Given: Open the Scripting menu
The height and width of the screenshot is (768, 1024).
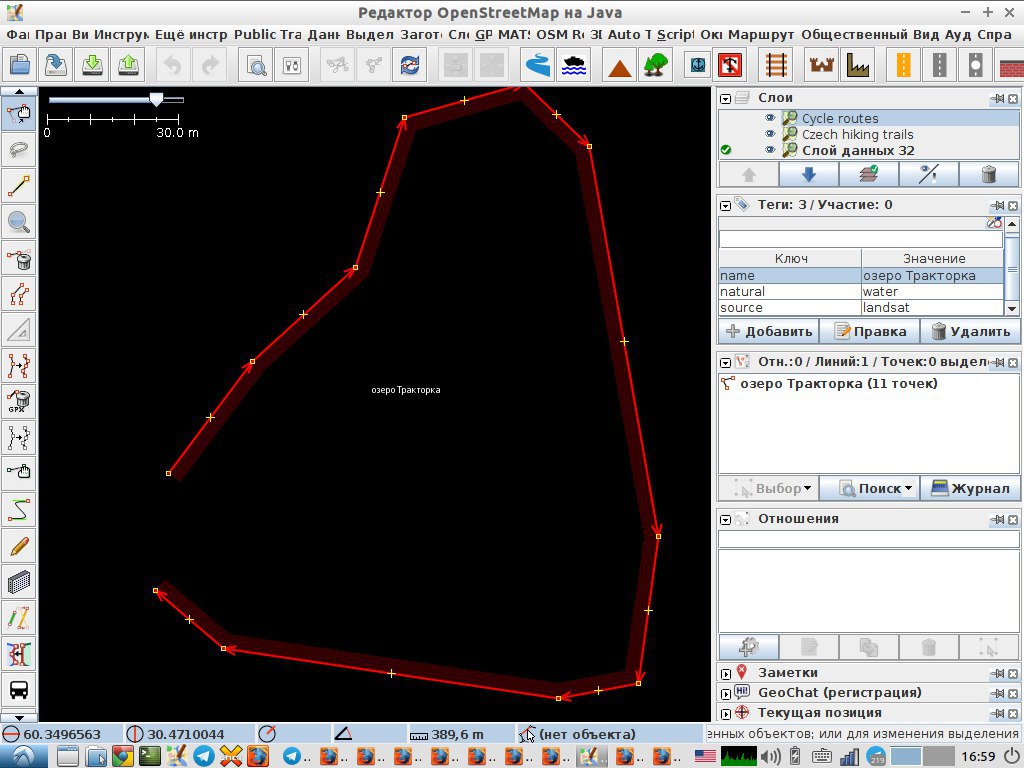Looking at the screenshot, I should coord(675,35).
